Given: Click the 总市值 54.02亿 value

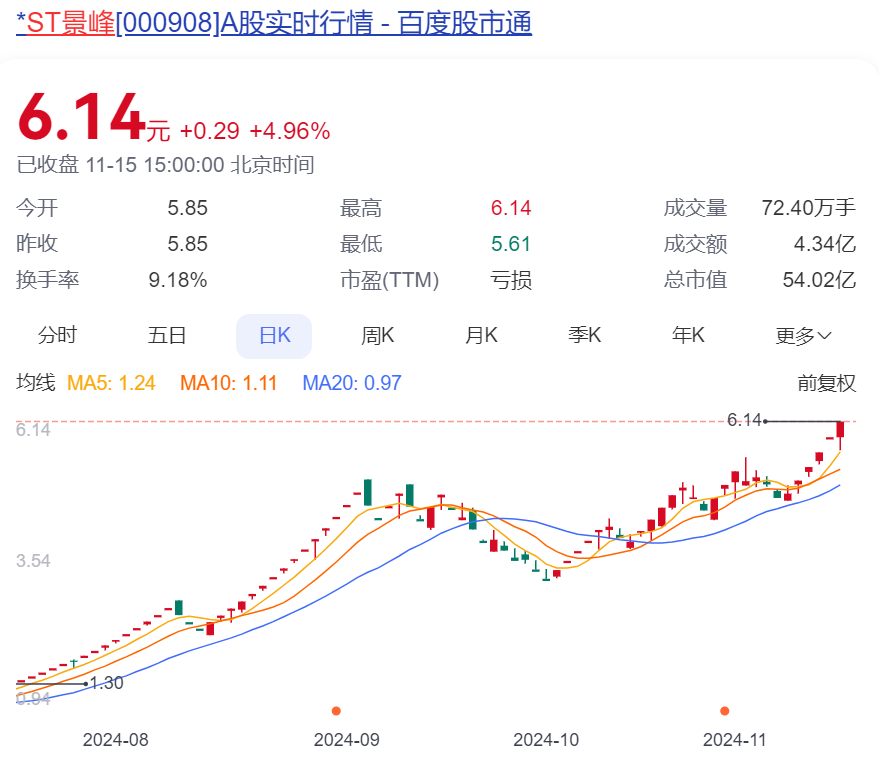Looking at the screenshot, I should [x=819, y=280].
